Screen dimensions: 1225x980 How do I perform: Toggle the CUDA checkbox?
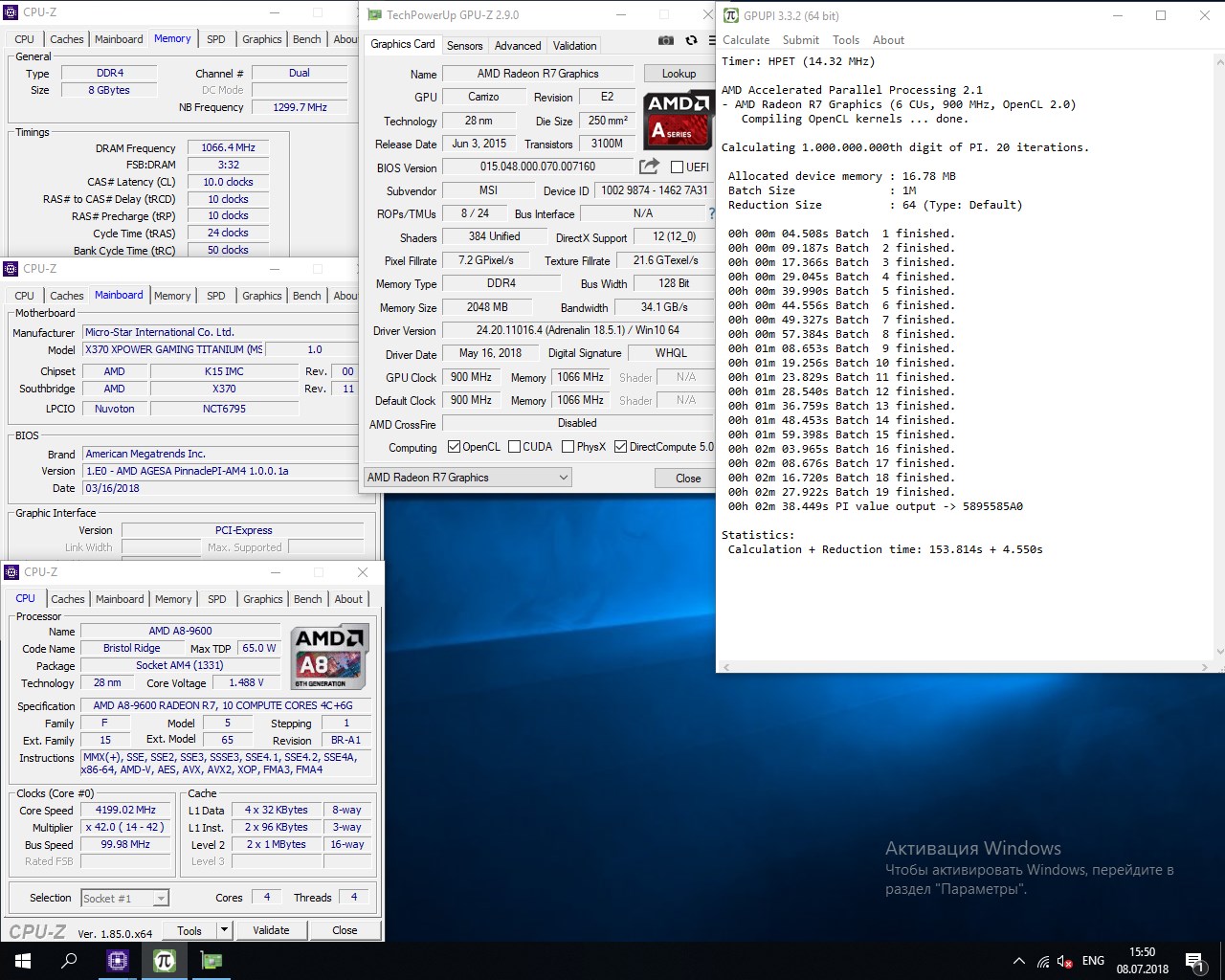point(514,447)
